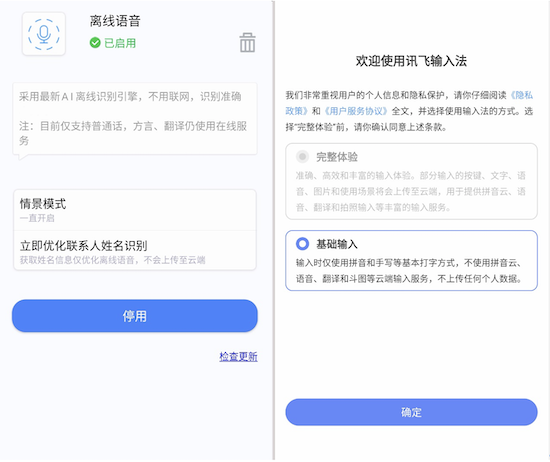Delete offline voice with the trash icon

pos(247,42)
